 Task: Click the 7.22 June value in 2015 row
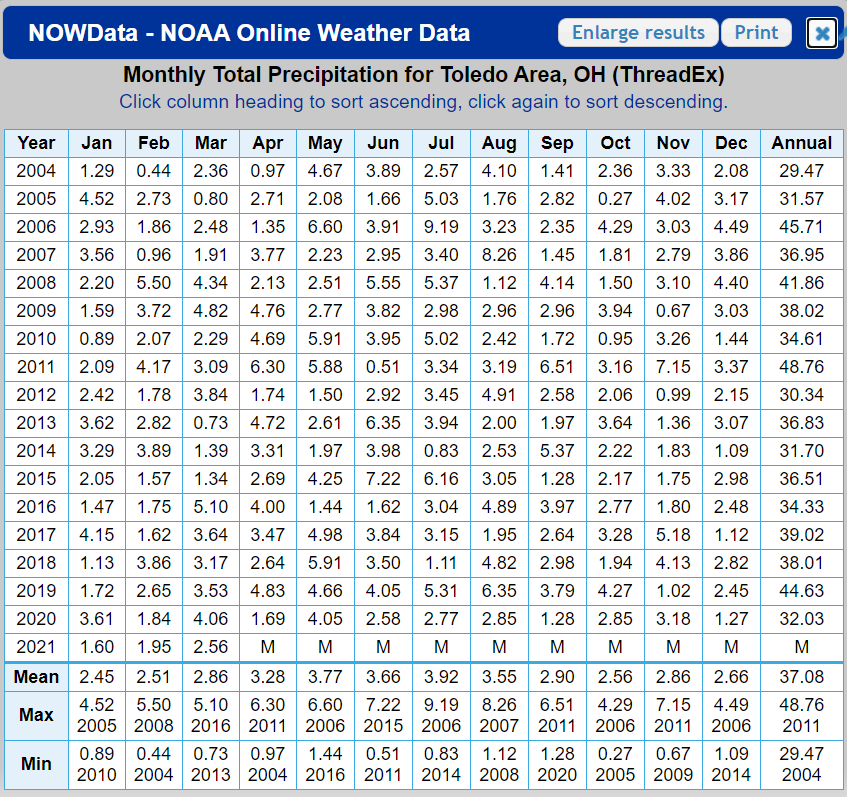tap(383, 479)
